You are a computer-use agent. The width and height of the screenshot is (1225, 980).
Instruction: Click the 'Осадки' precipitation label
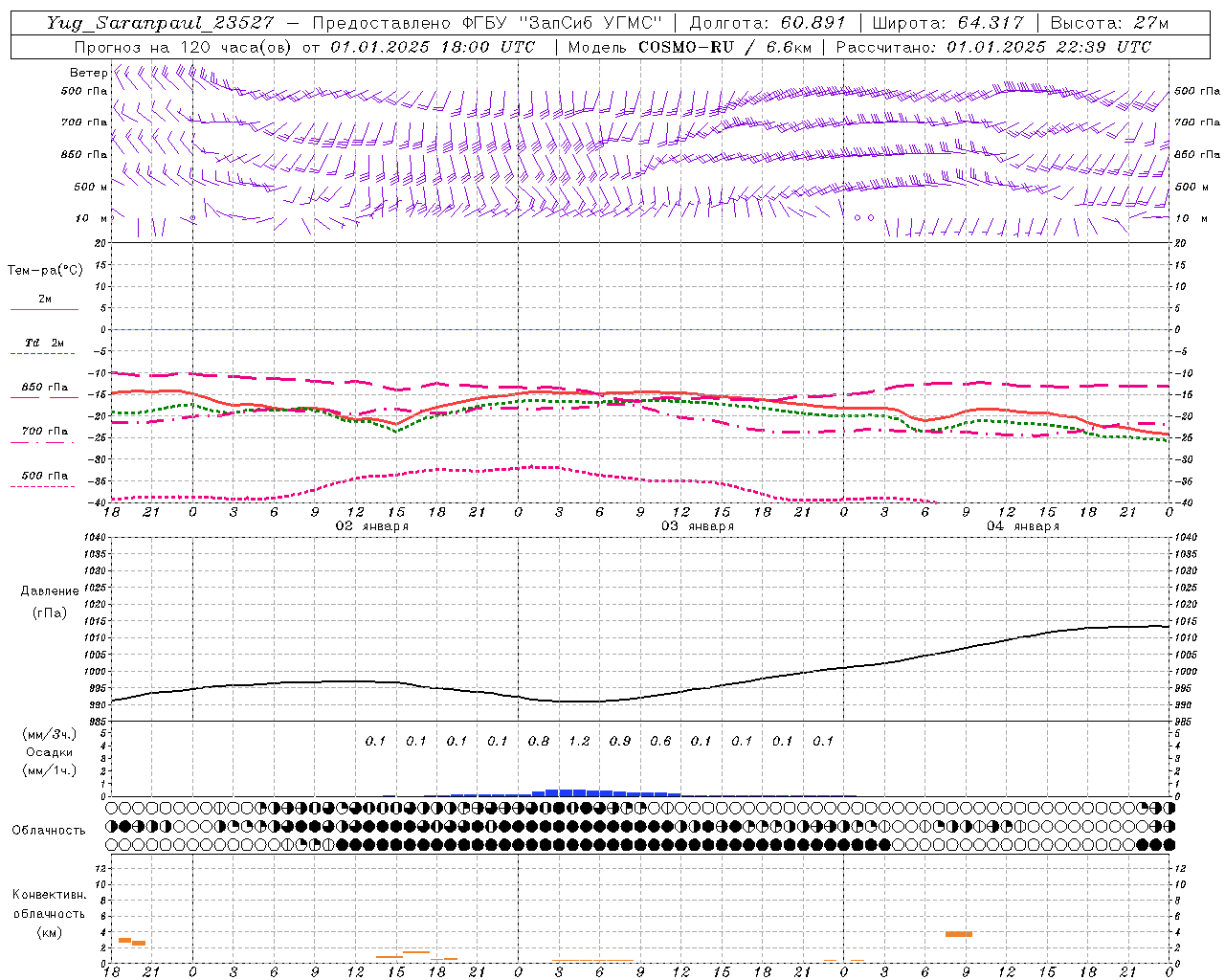[x=50, y=752]
